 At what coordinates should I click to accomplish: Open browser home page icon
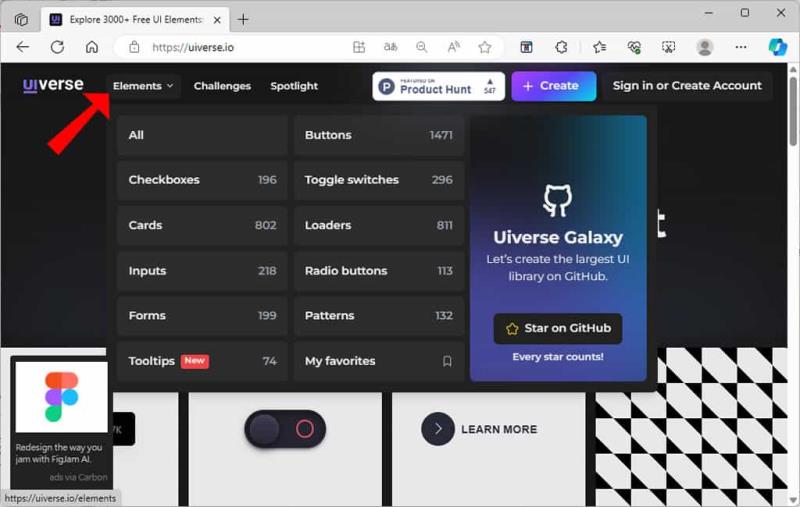click(92, 47)
